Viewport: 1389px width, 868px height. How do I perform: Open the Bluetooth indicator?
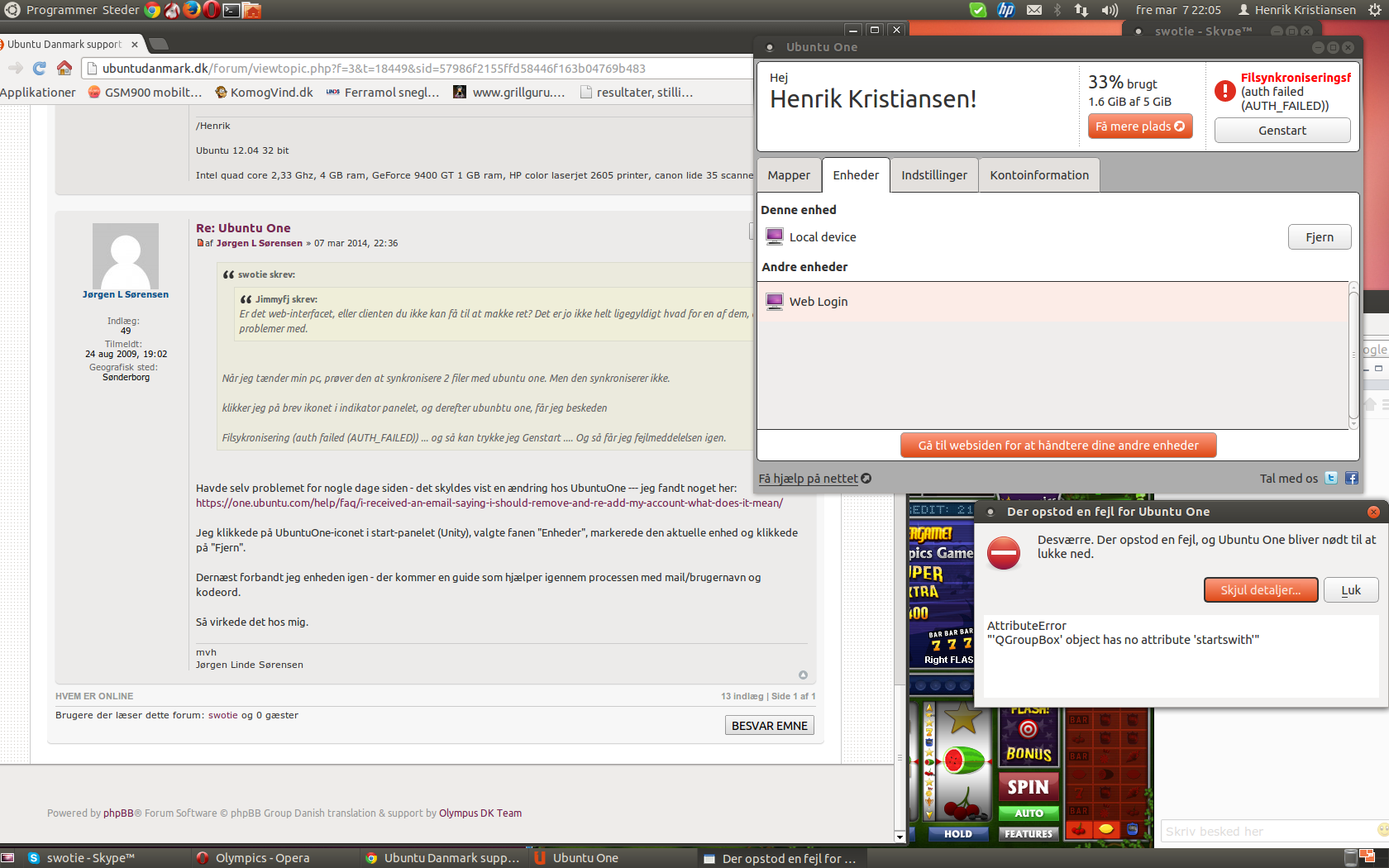coord(1057,10)
